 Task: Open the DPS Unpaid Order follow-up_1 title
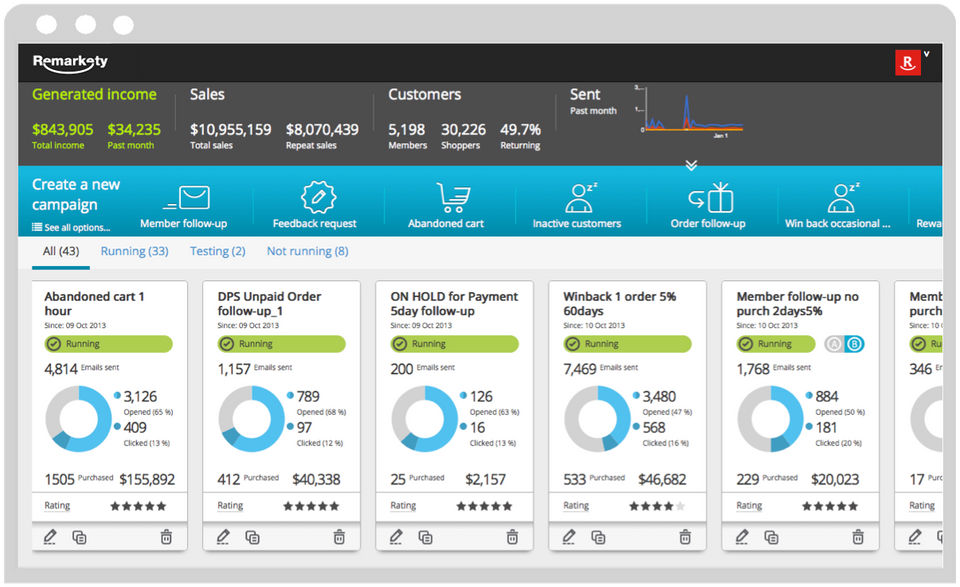point(269,304)
